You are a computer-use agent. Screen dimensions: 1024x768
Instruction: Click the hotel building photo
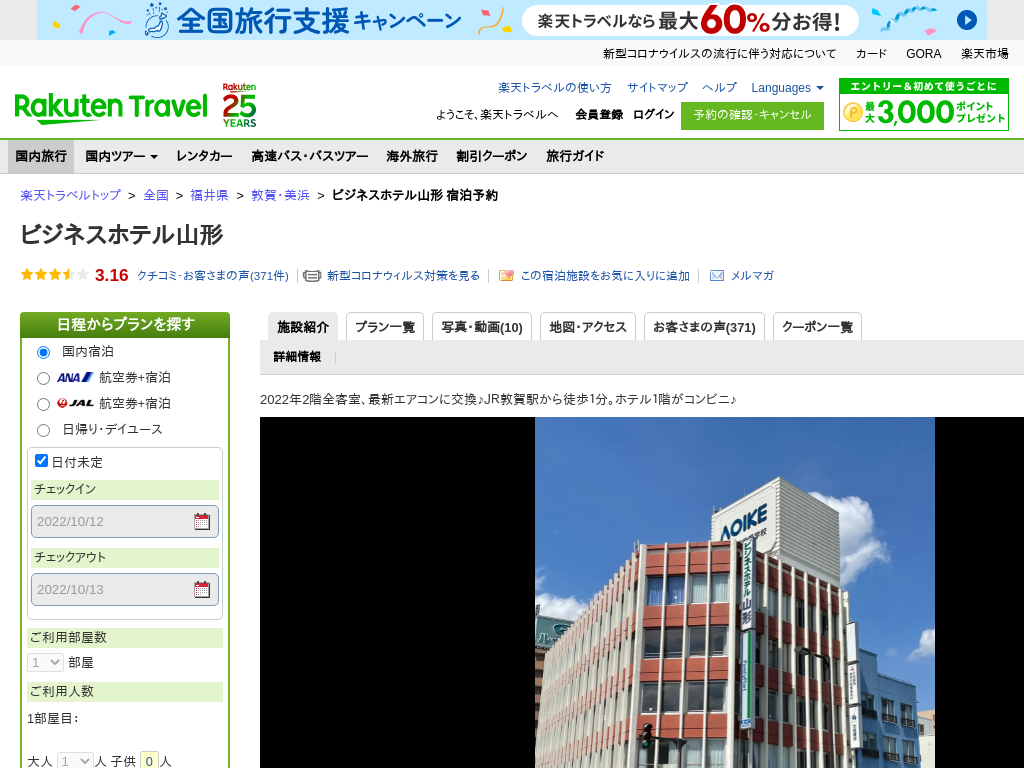pos(735,592)
